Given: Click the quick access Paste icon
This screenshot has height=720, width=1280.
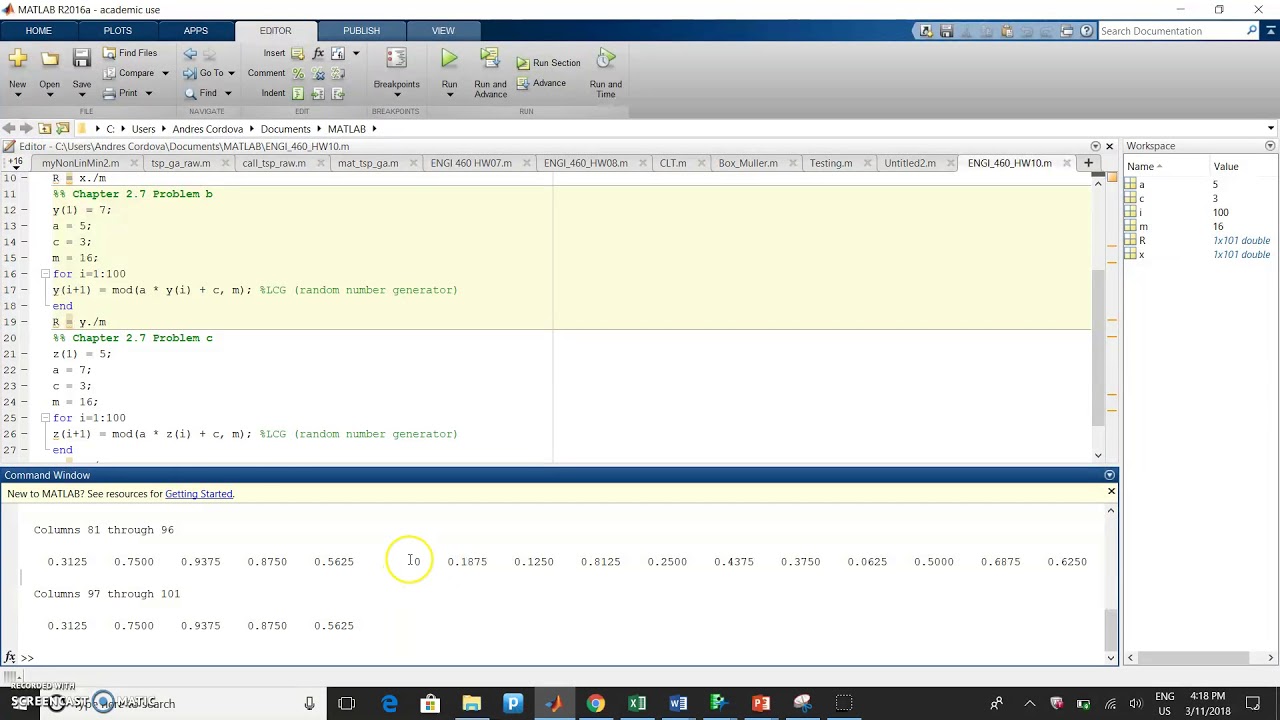Looking at the screenshot, I should (1006, 31).
